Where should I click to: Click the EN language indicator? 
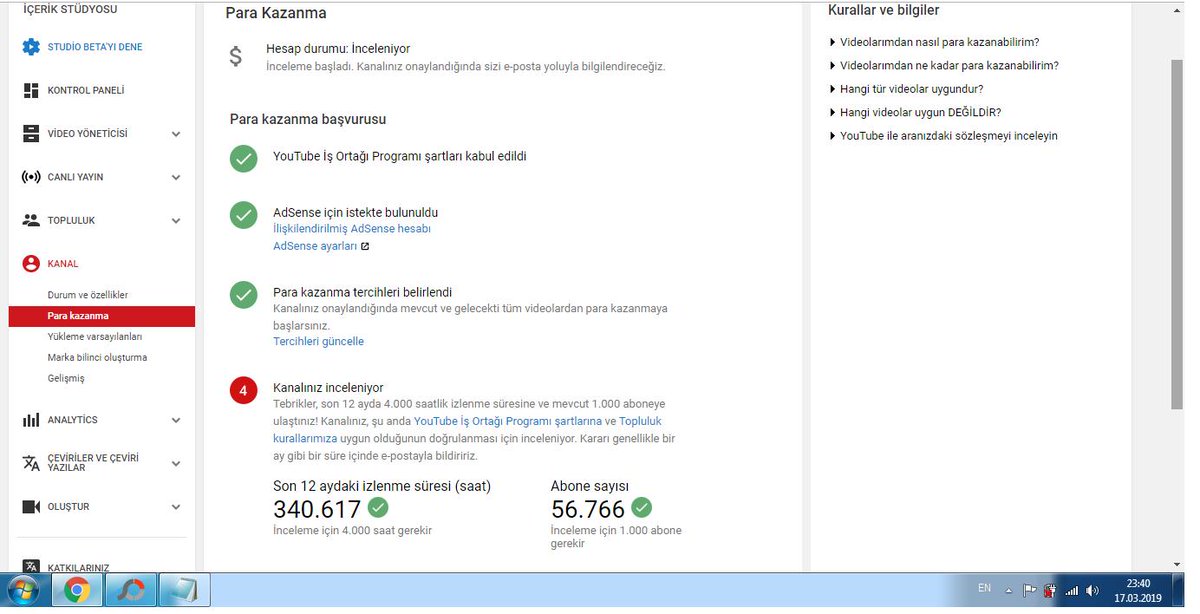tap(984, 588)
